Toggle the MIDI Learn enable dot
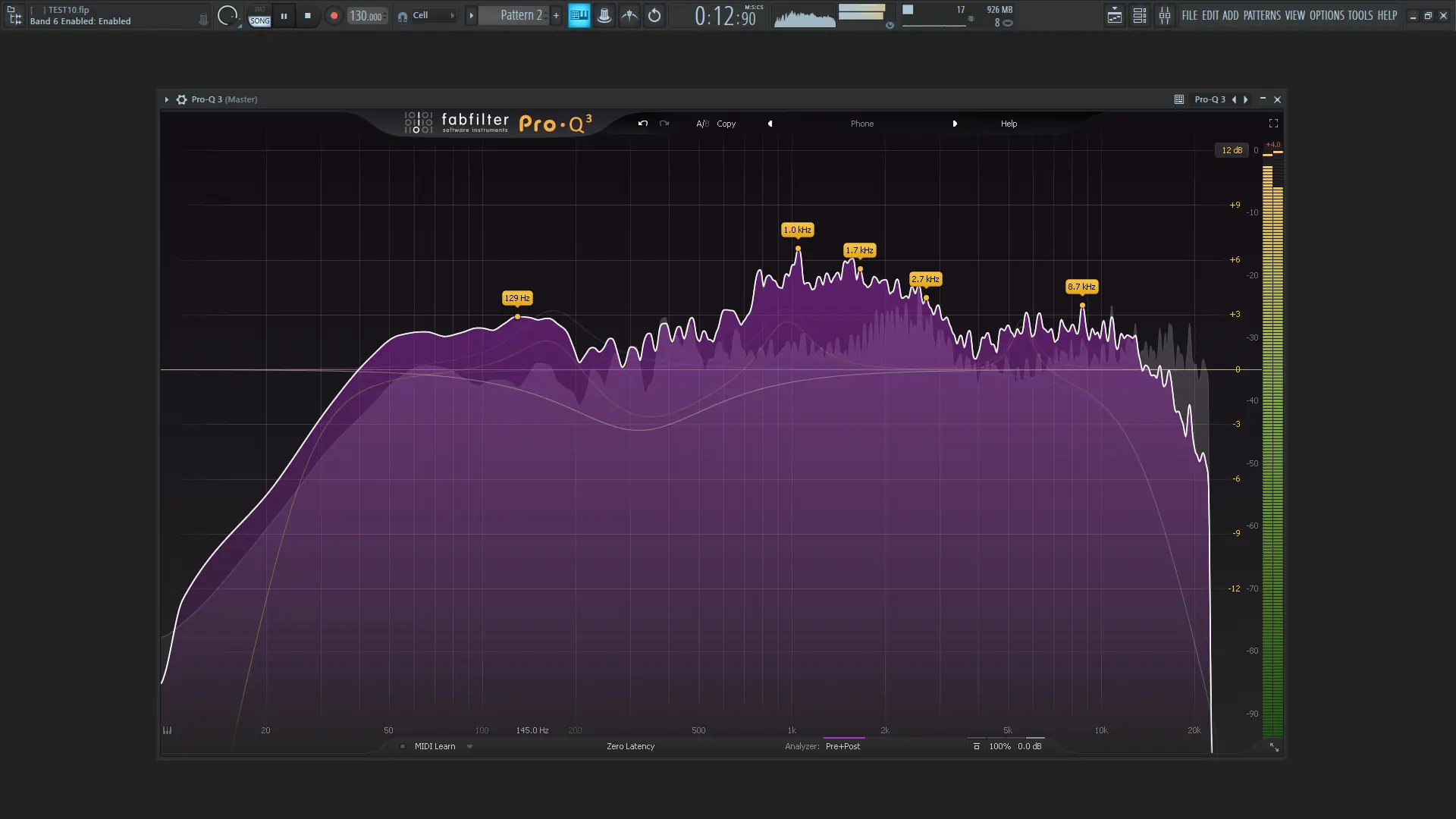 point(403,746)
